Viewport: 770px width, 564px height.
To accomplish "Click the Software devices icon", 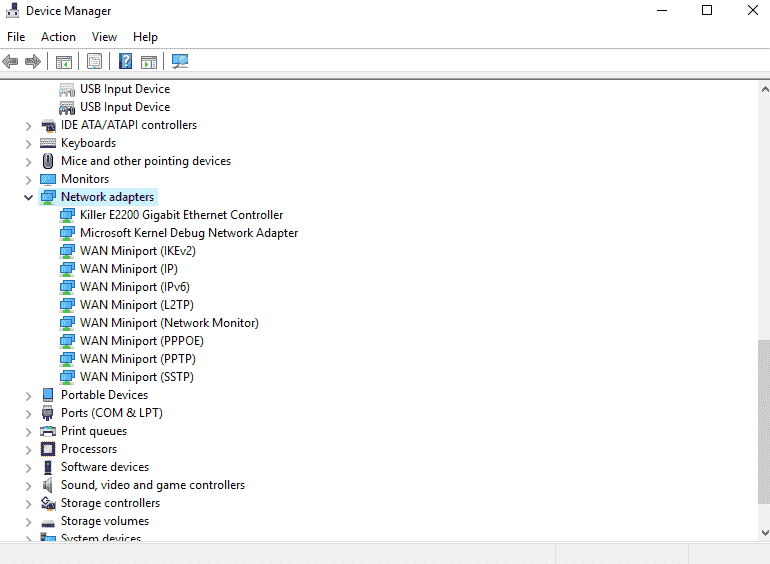I will pos(48,467).
